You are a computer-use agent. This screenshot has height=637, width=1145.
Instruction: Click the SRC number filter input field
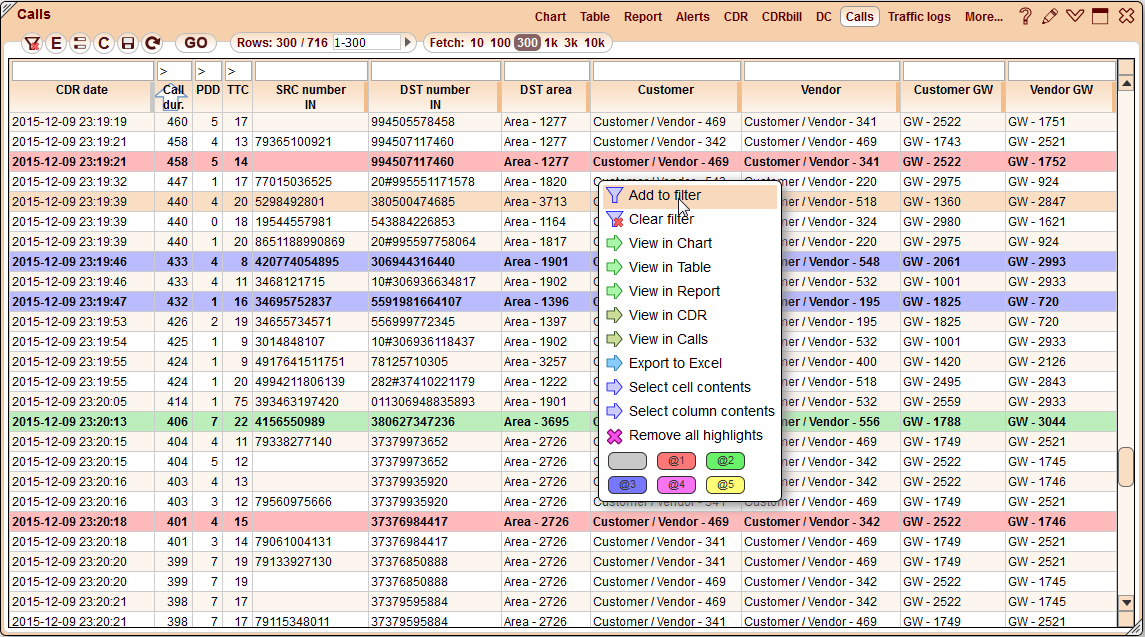(312, 71)
